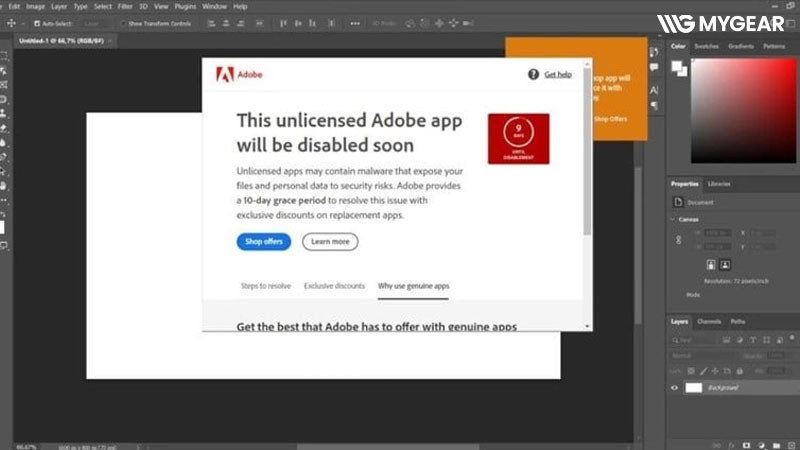
Task: Switch to the Swatches tab
Action: click(707, 46)
